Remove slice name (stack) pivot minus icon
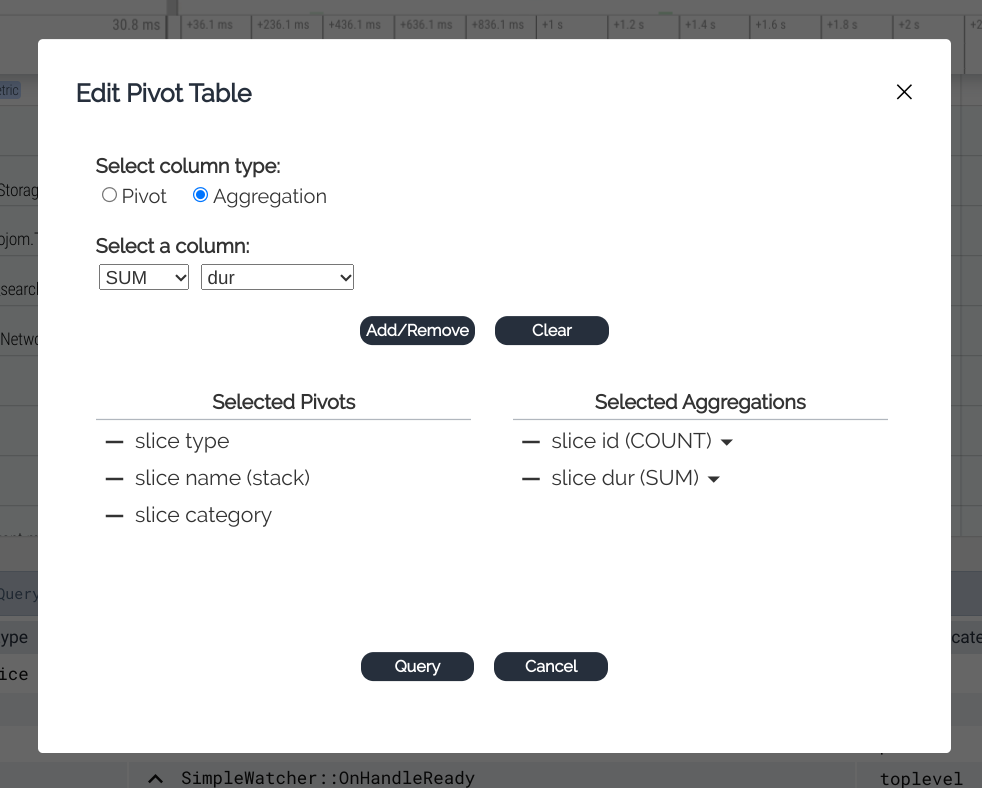This screenshot has height=788, width=982. click(114, 478)
